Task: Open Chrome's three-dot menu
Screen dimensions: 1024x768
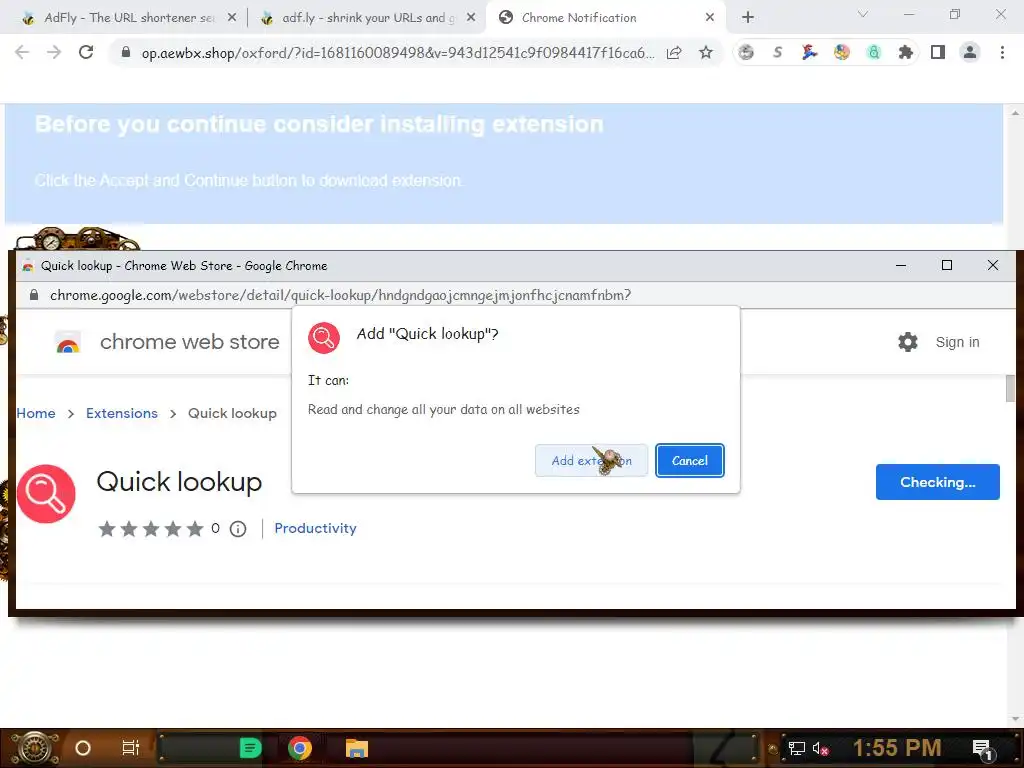Action: point(1002,52)
